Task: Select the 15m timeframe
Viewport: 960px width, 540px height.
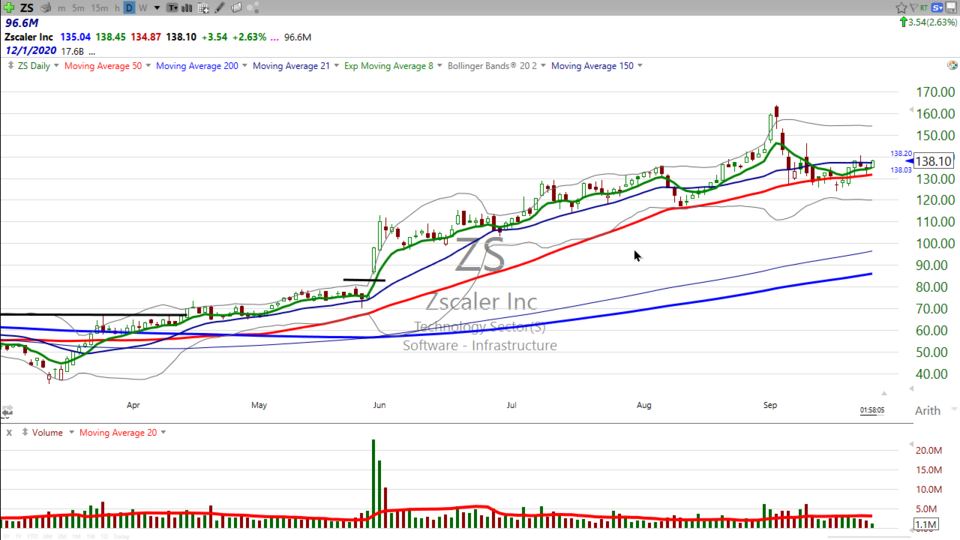Action: [x=99, y=8]
